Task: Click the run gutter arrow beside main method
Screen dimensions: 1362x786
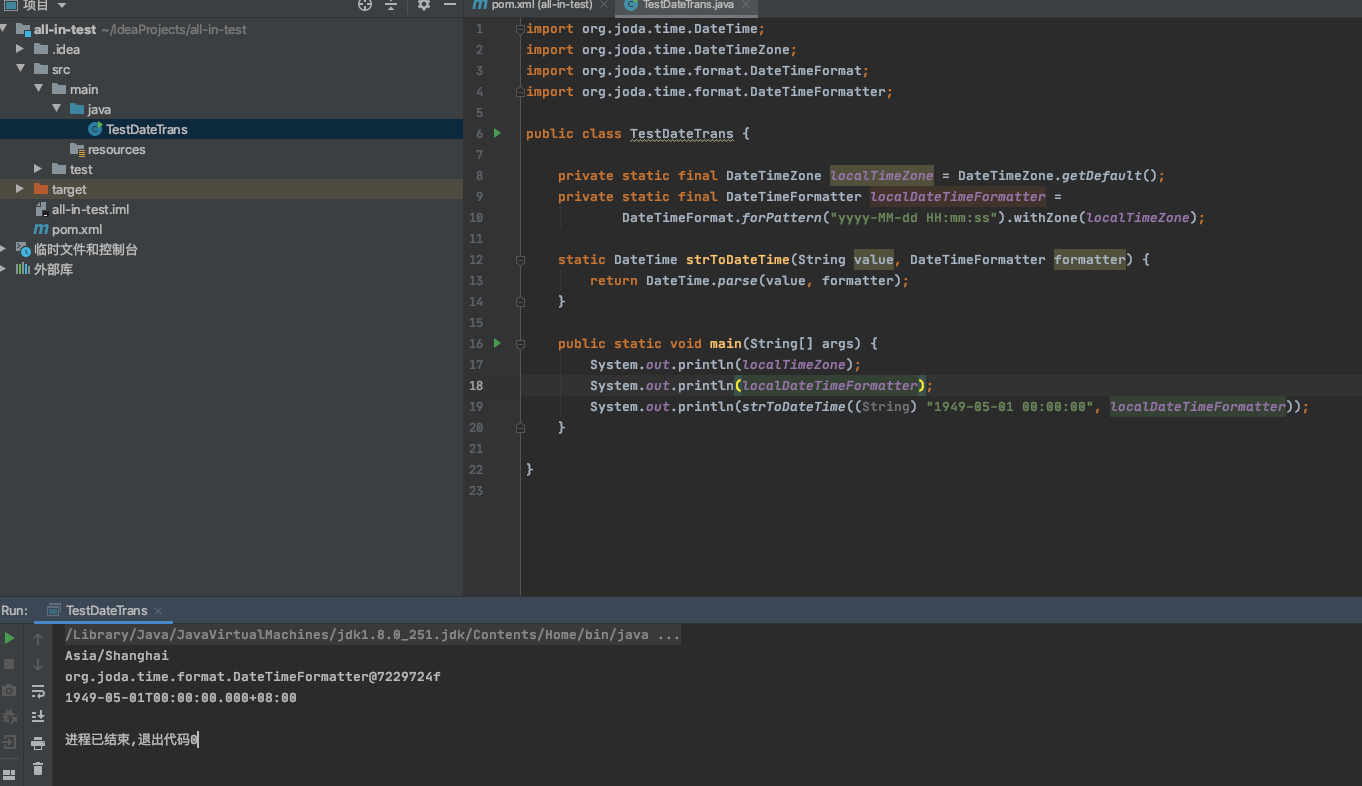Action: 497,343
